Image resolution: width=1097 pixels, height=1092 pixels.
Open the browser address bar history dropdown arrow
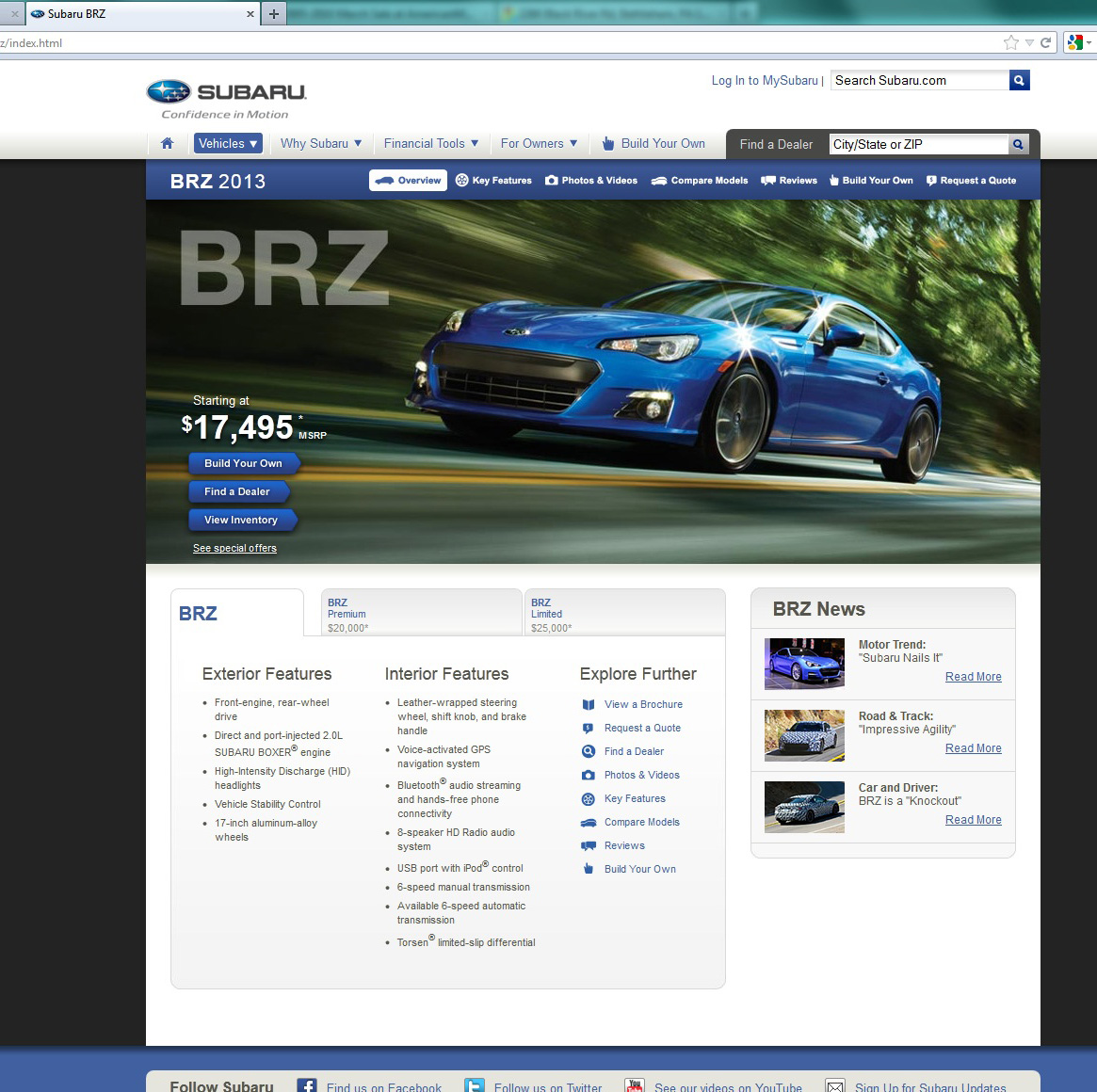tap(1029, 42)
